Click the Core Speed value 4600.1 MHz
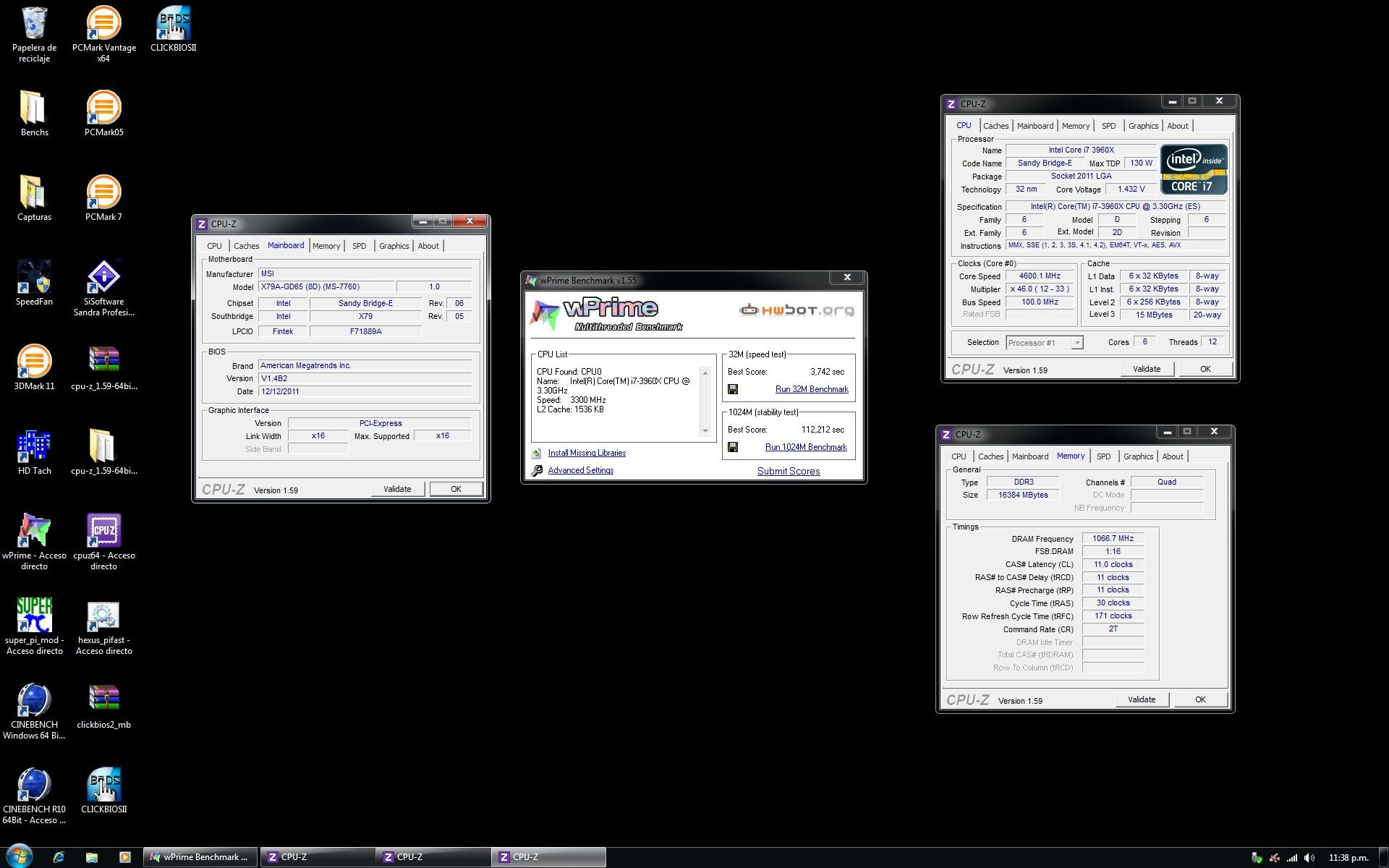Screen dimensions: 1389x868 (x=1040, y=276)
